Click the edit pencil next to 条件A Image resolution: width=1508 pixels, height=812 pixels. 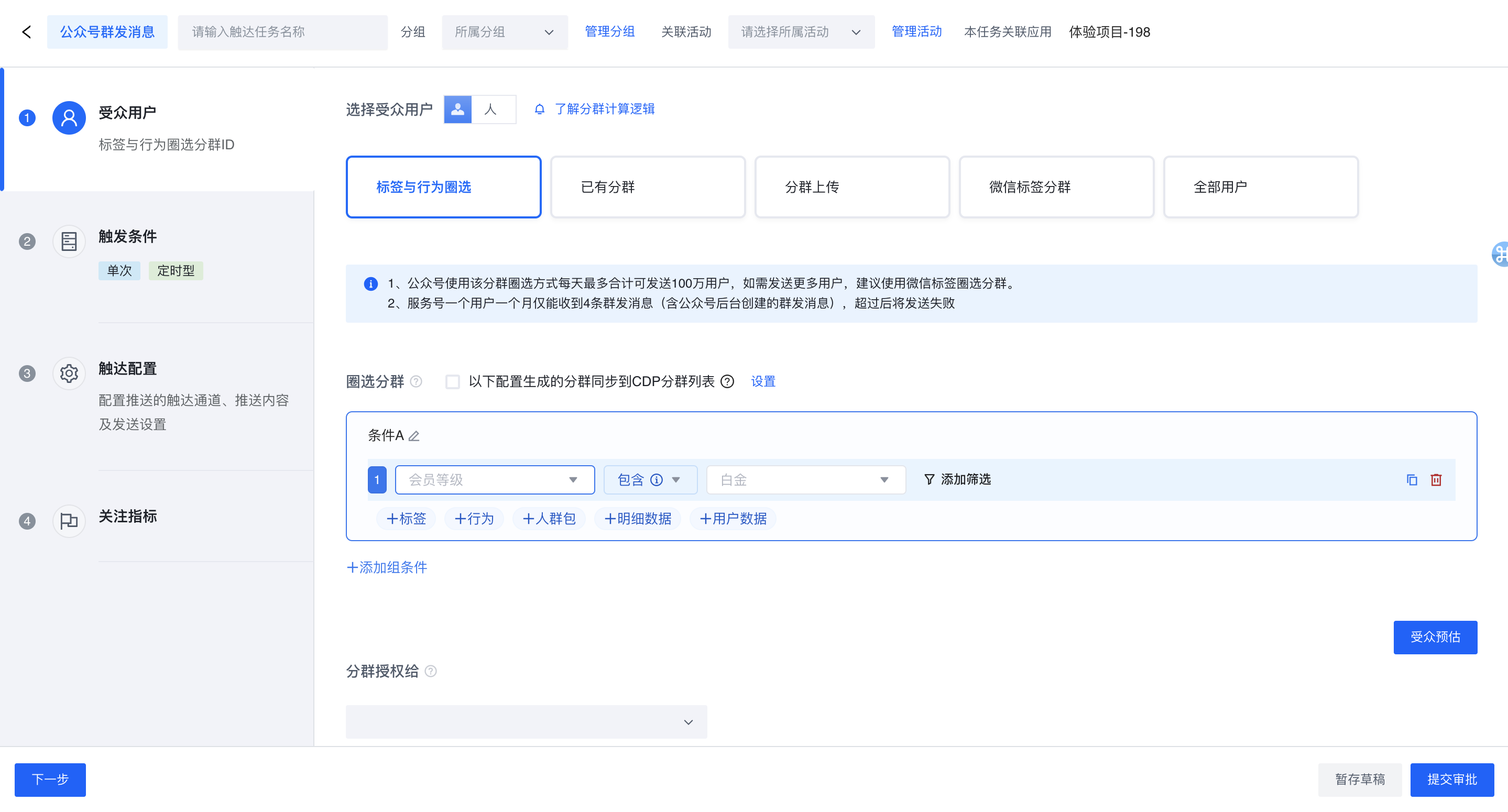414,436
